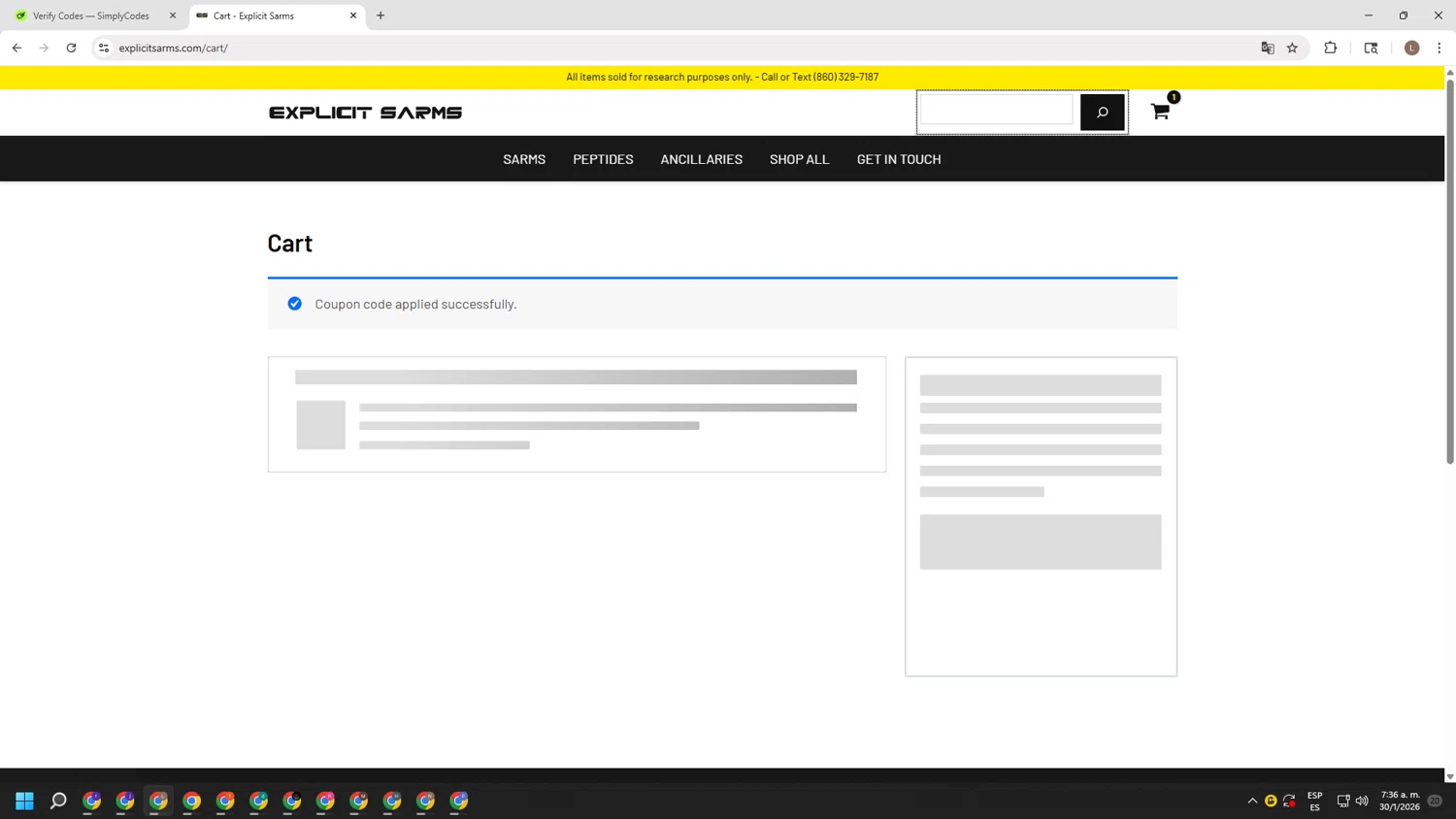
Task: Click the side panel search icon in the toolbar
Action: (1371, 48)
